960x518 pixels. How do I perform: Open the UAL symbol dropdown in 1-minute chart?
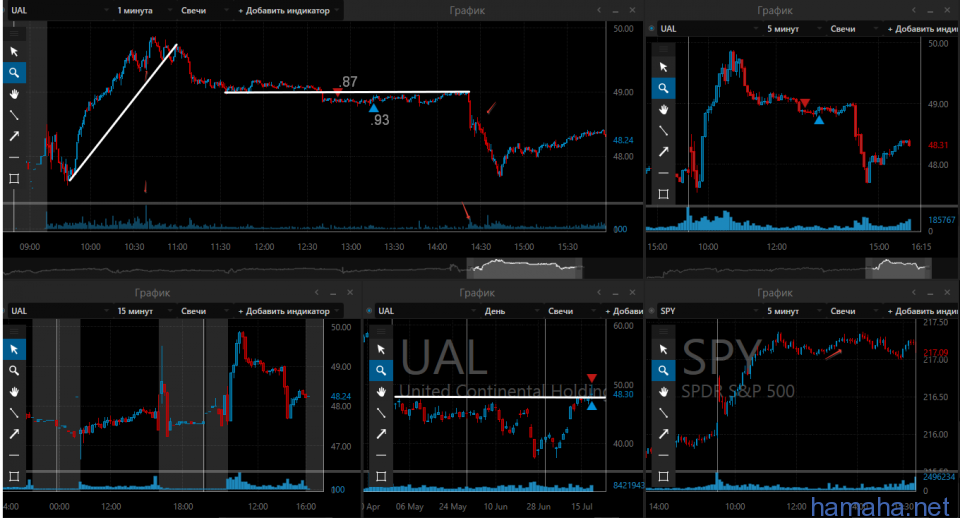coord(59,10)
